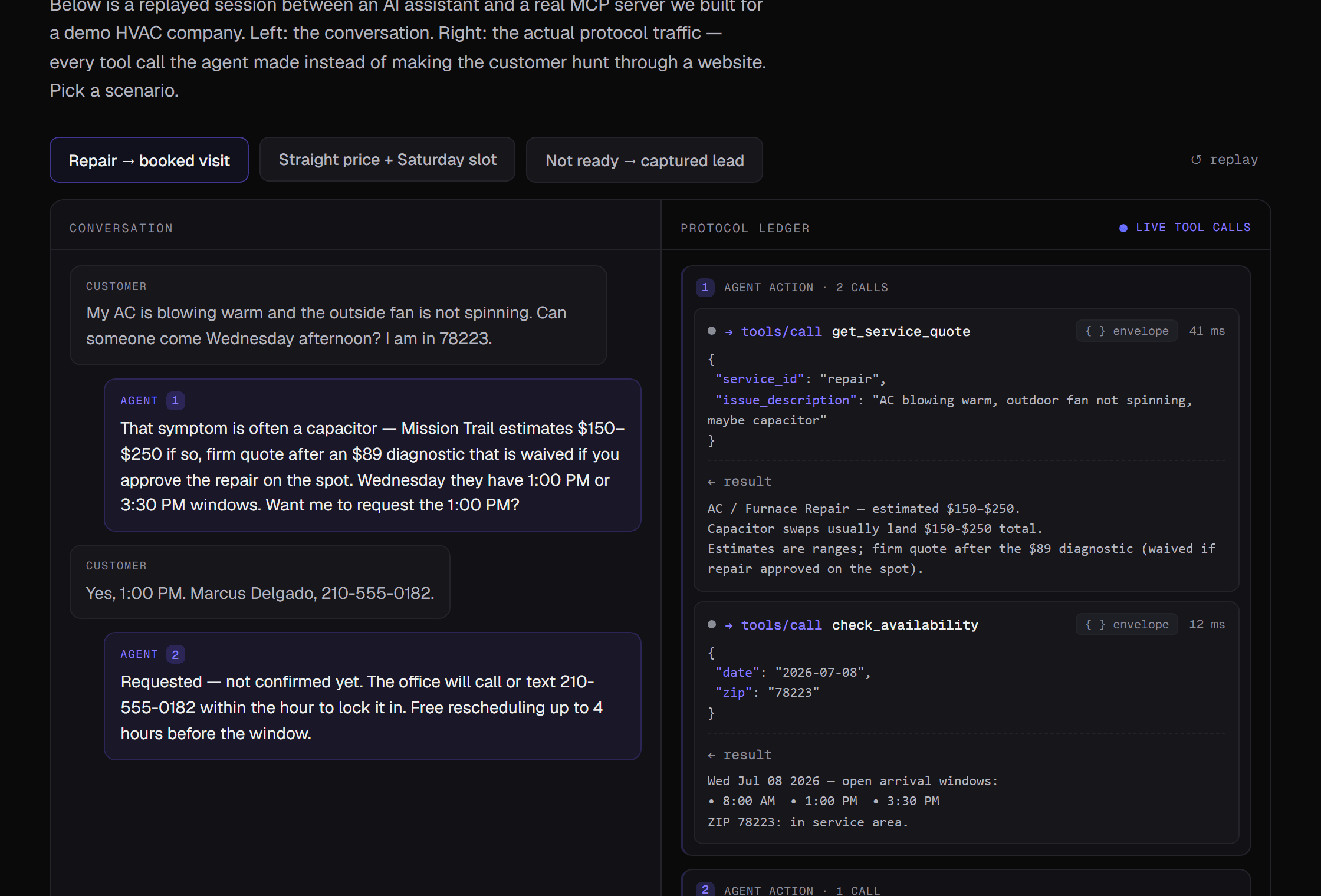The image size is (1321, 896).
Task: Expand envelope for check_availability call
Action: 1127,624
